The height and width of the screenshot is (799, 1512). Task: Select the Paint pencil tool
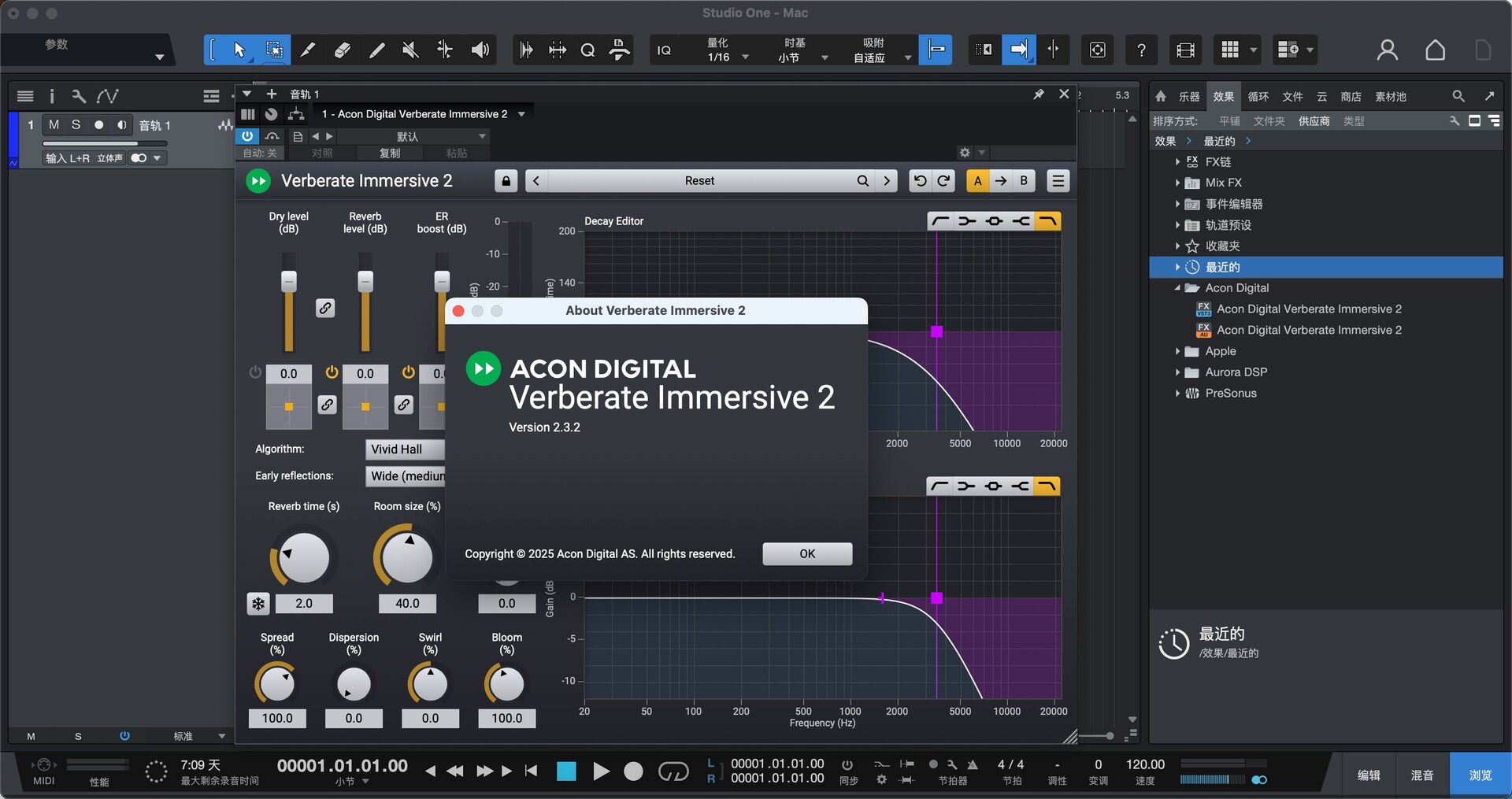pyautogui.click(x=376, y=50)
